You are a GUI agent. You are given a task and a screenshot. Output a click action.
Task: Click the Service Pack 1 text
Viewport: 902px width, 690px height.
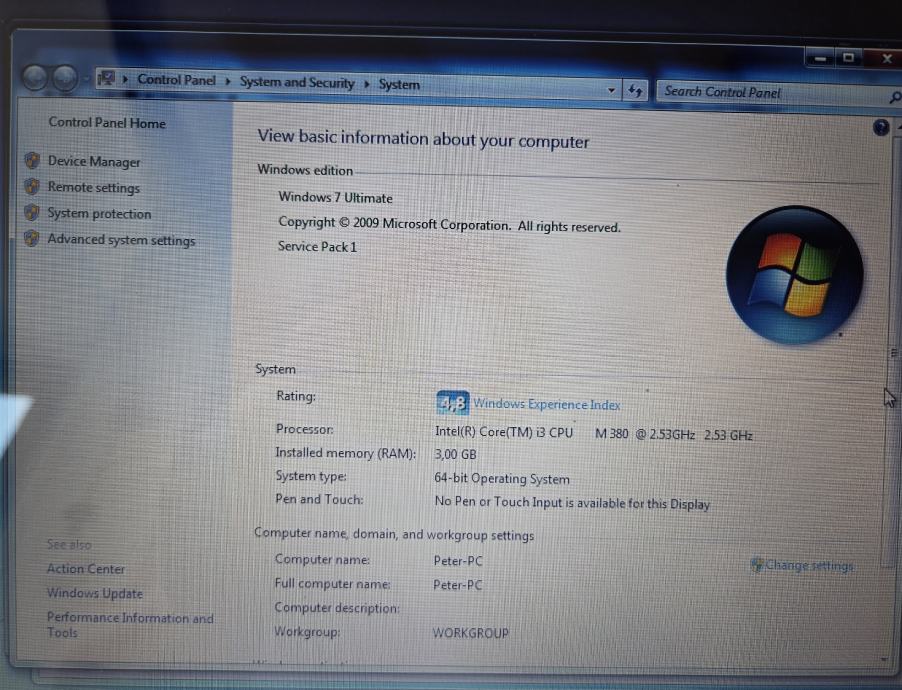(x=318, y=247)
